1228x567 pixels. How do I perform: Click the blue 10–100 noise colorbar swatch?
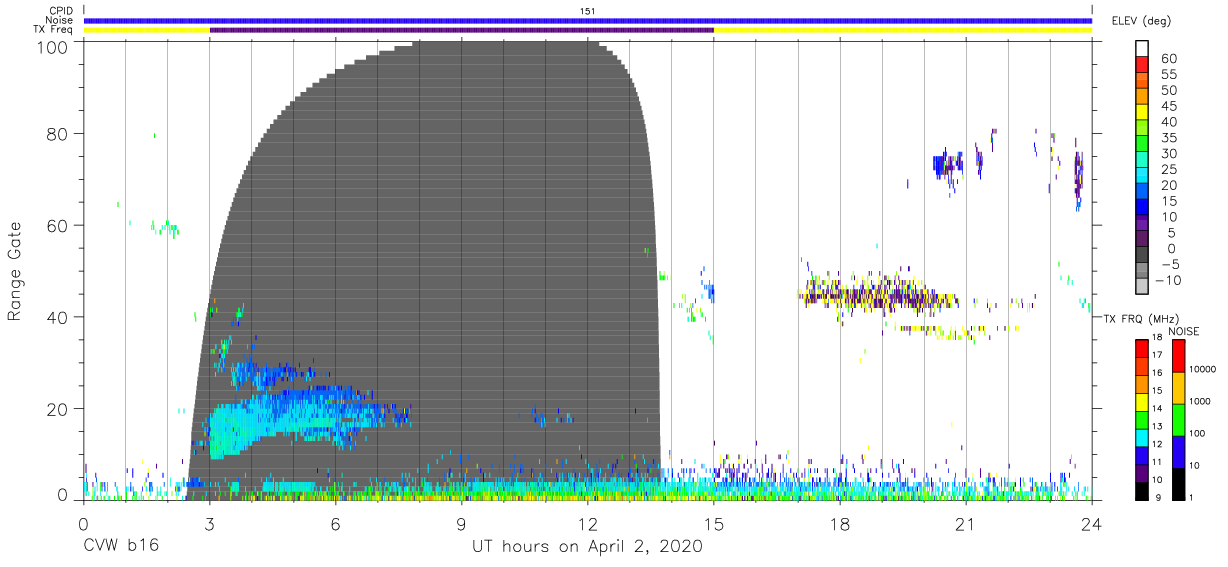pos(1178,452)
